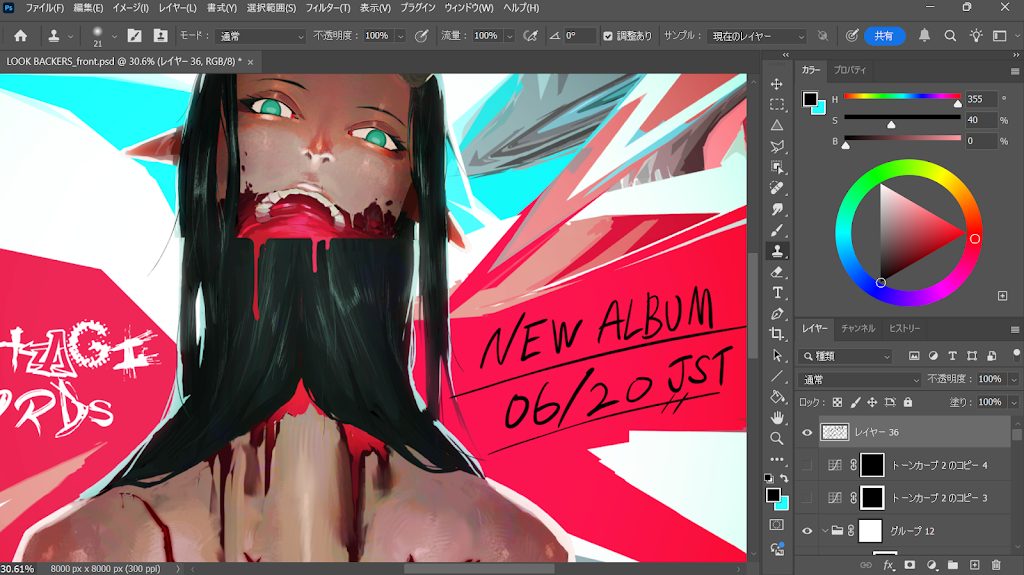The height and width of the screenshot is (575, 1024).
Task: Select the Pen tool
Action: [x=776, y=314]
